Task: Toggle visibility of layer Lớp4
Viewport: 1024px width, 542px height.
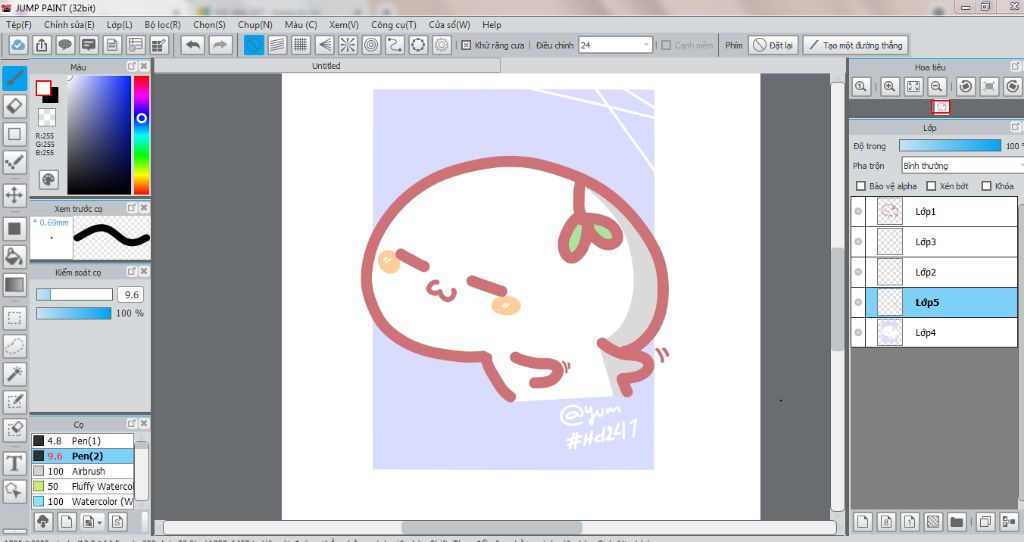Action: [858, 332]
